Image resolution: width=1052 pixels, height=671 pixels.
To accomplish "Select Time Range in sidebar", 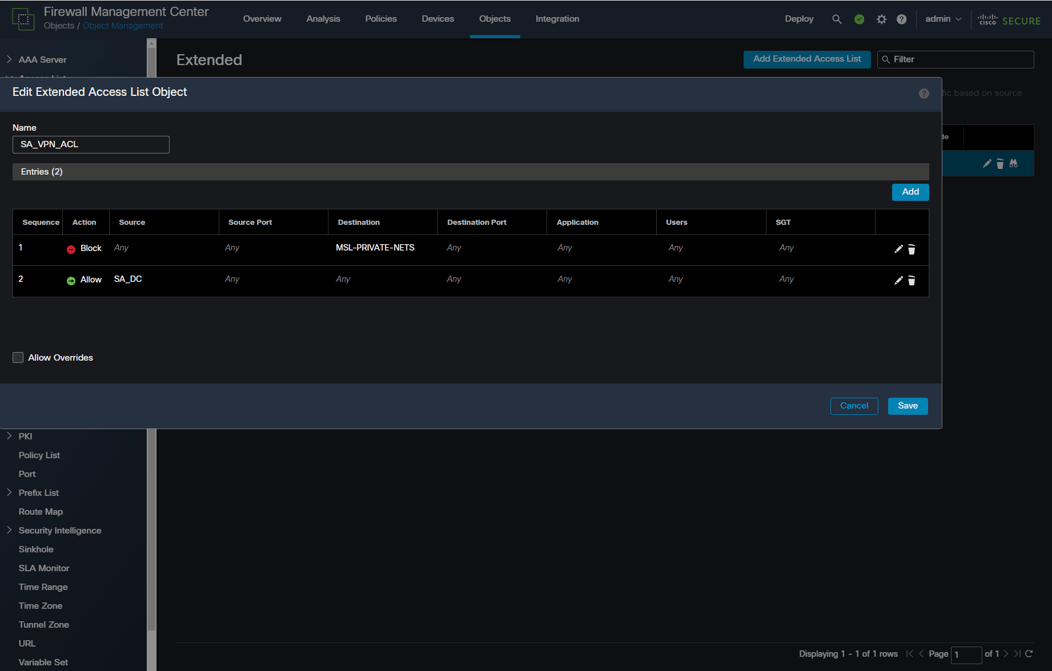I will point(43,586).
